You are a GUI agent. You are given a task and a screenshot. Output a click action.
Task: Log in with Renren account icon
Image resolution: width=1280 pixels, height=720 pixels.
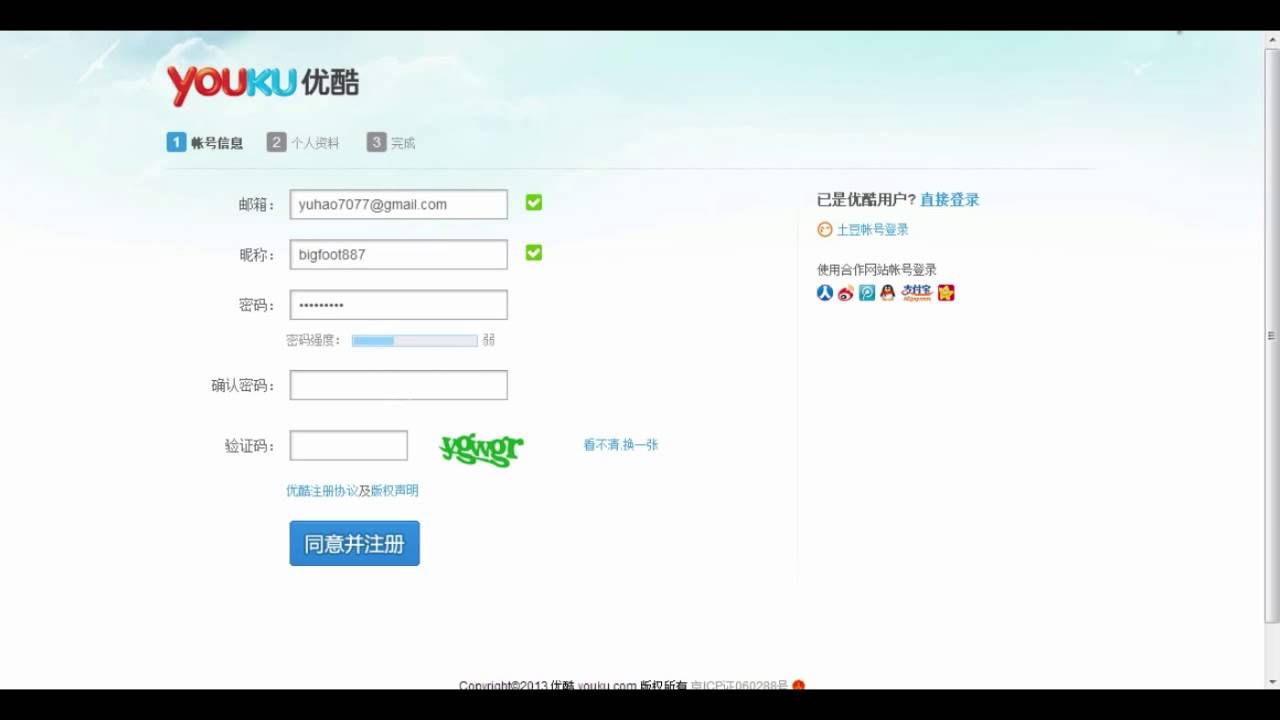[x=825, y=293]
